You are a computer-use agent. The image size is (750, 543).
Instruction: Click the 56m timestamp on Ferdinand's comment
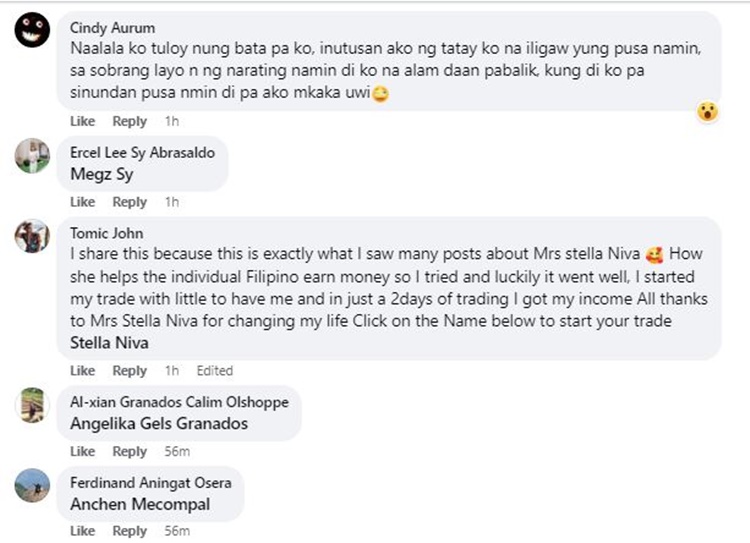pyautogui.click(x=177, y=531)
